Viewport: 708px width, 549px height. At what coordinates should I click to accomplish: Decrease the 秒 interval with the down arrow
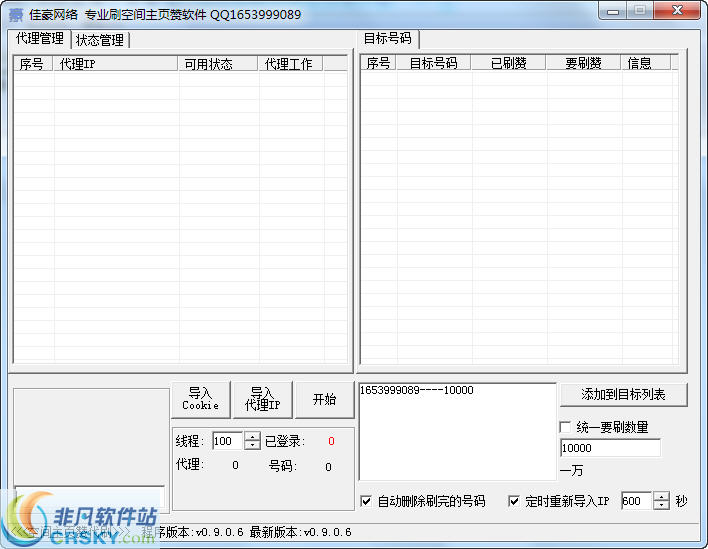(661, 505)
